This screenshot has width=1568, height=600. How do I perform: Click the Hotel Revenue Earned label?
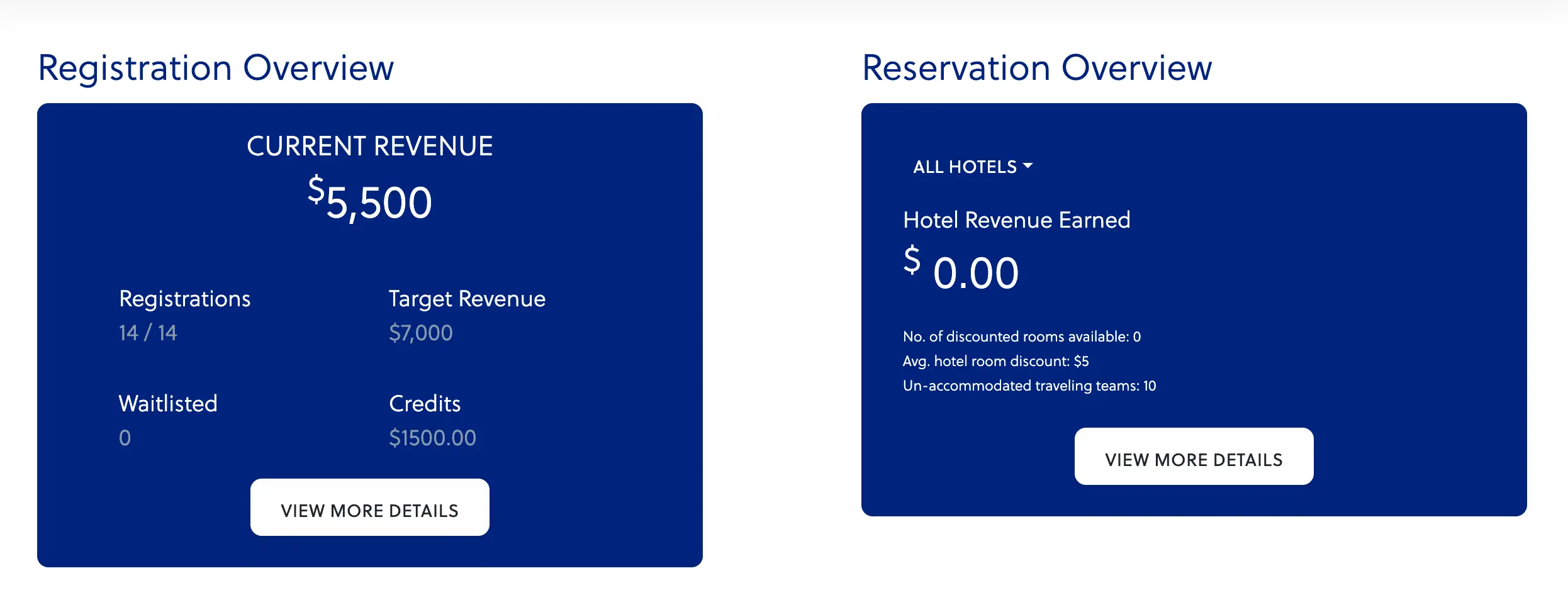1017,220
